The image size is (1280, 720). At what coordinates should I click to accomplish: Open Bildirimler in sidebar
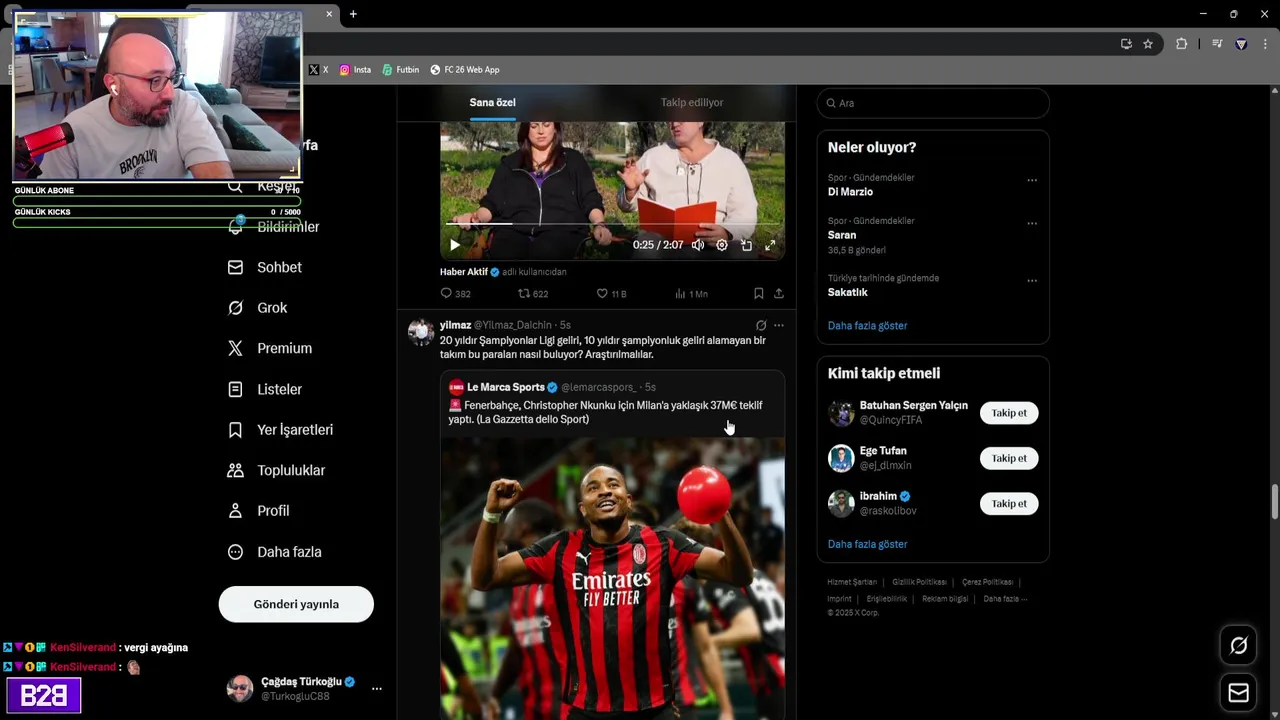(x=273, y=227)
